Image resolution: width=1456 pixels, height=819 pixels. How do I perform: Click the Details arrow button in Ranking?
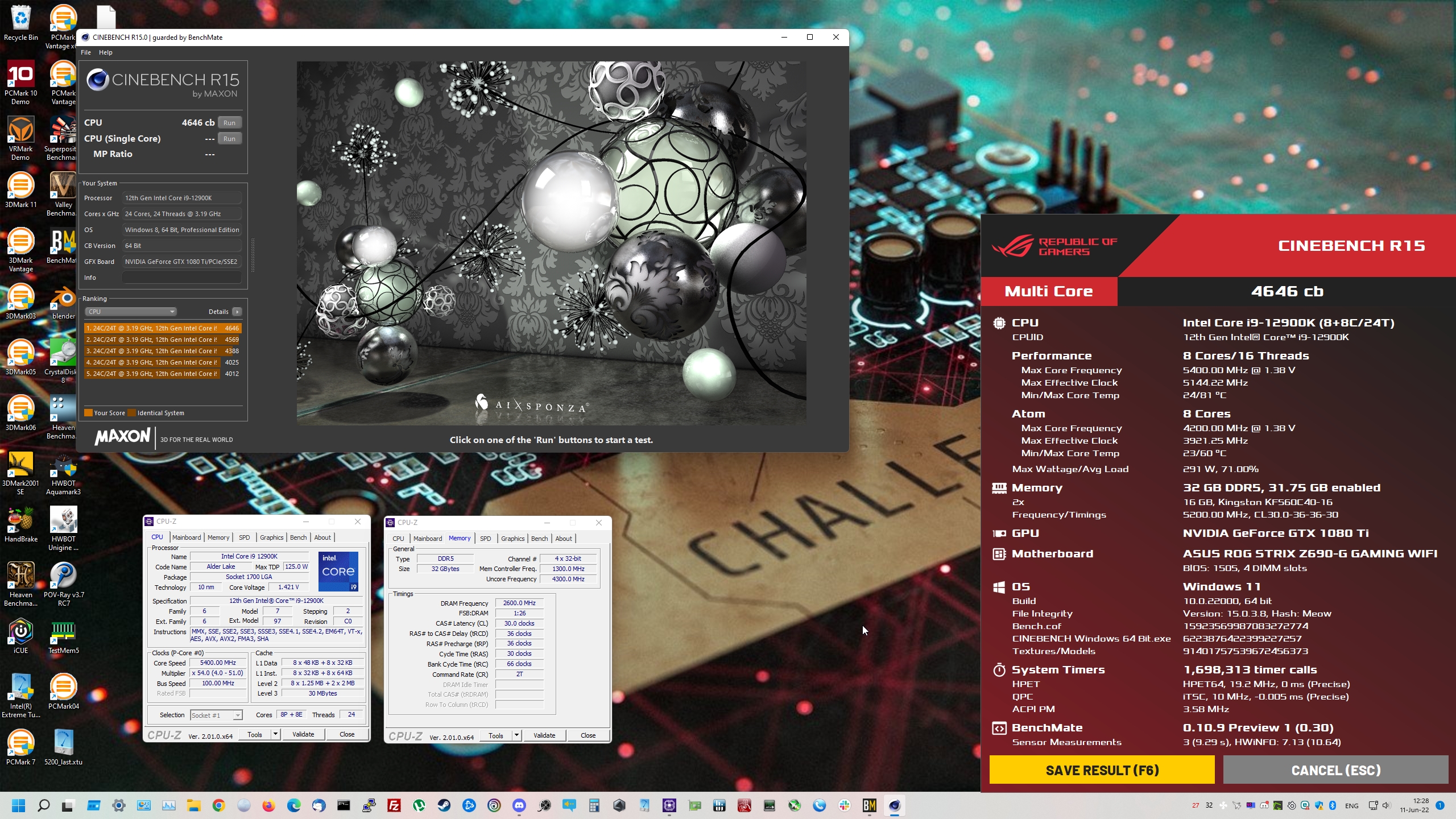coord(237,312)
